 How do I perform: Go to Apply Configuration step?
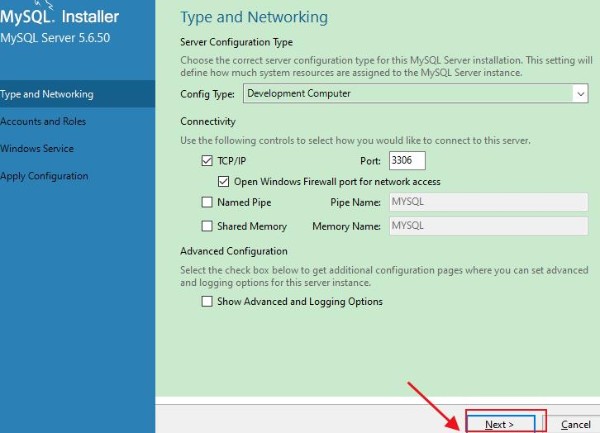77,176
